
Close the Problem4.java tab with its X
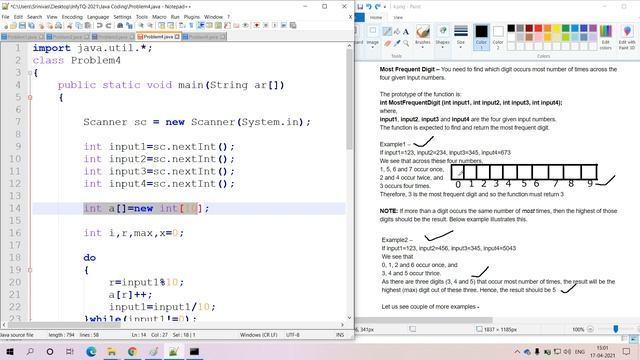tap(177, 37)
